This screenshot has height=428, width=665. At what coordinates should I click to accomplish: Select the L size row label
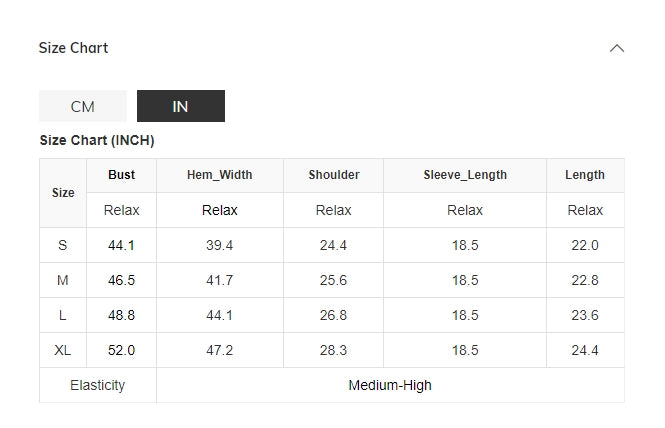coord(63,315)
